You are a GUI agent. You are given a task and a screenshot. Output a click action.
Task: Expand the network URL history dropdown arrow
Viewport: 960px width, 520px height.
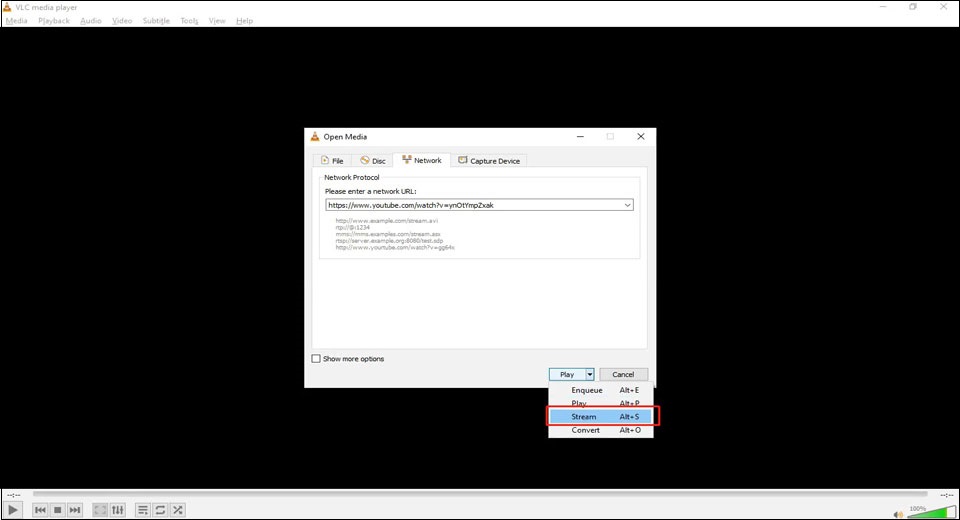coord(628,205)
